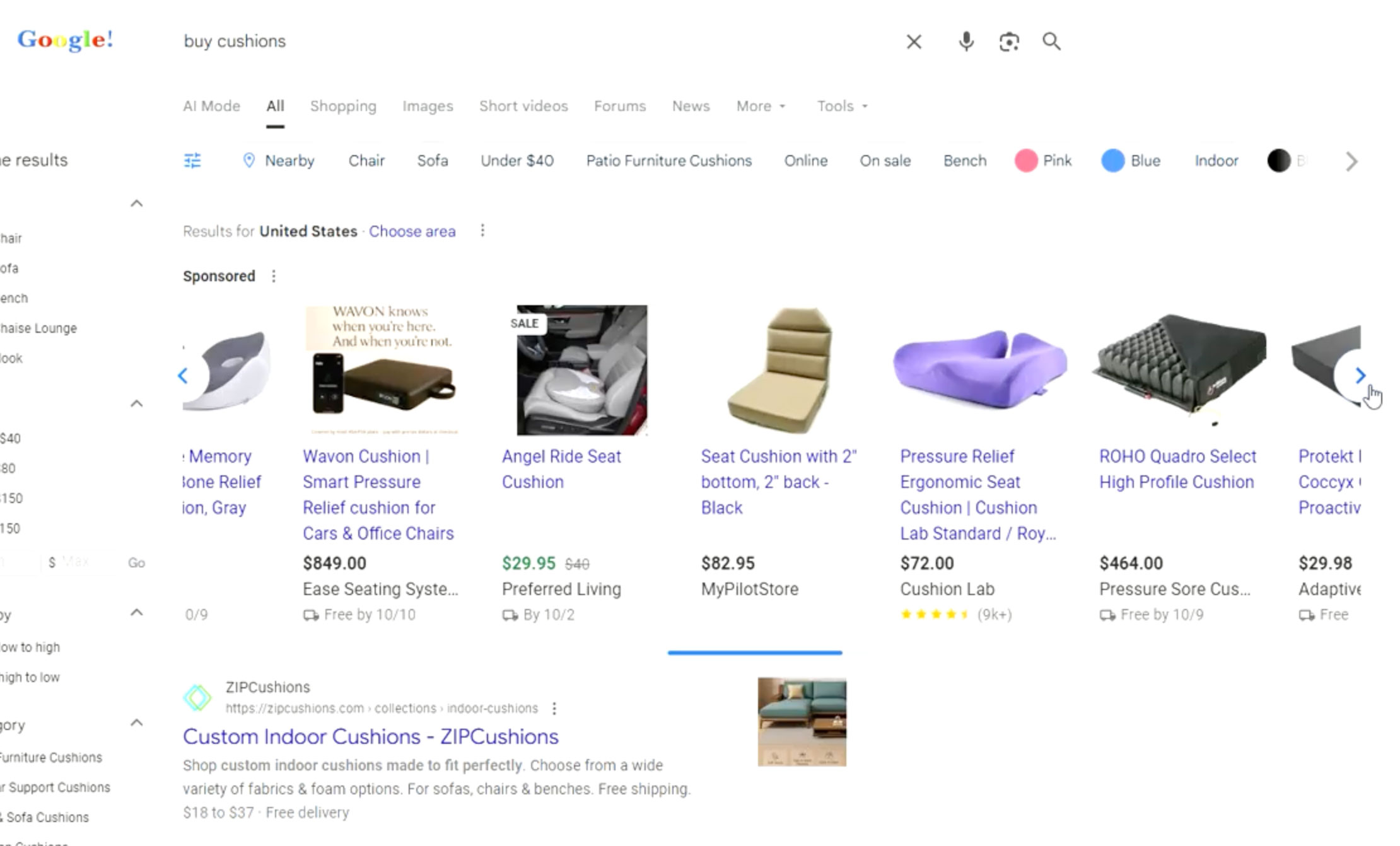Click the microphone icon for voice search
The image size is (1400, 846).
965,42
